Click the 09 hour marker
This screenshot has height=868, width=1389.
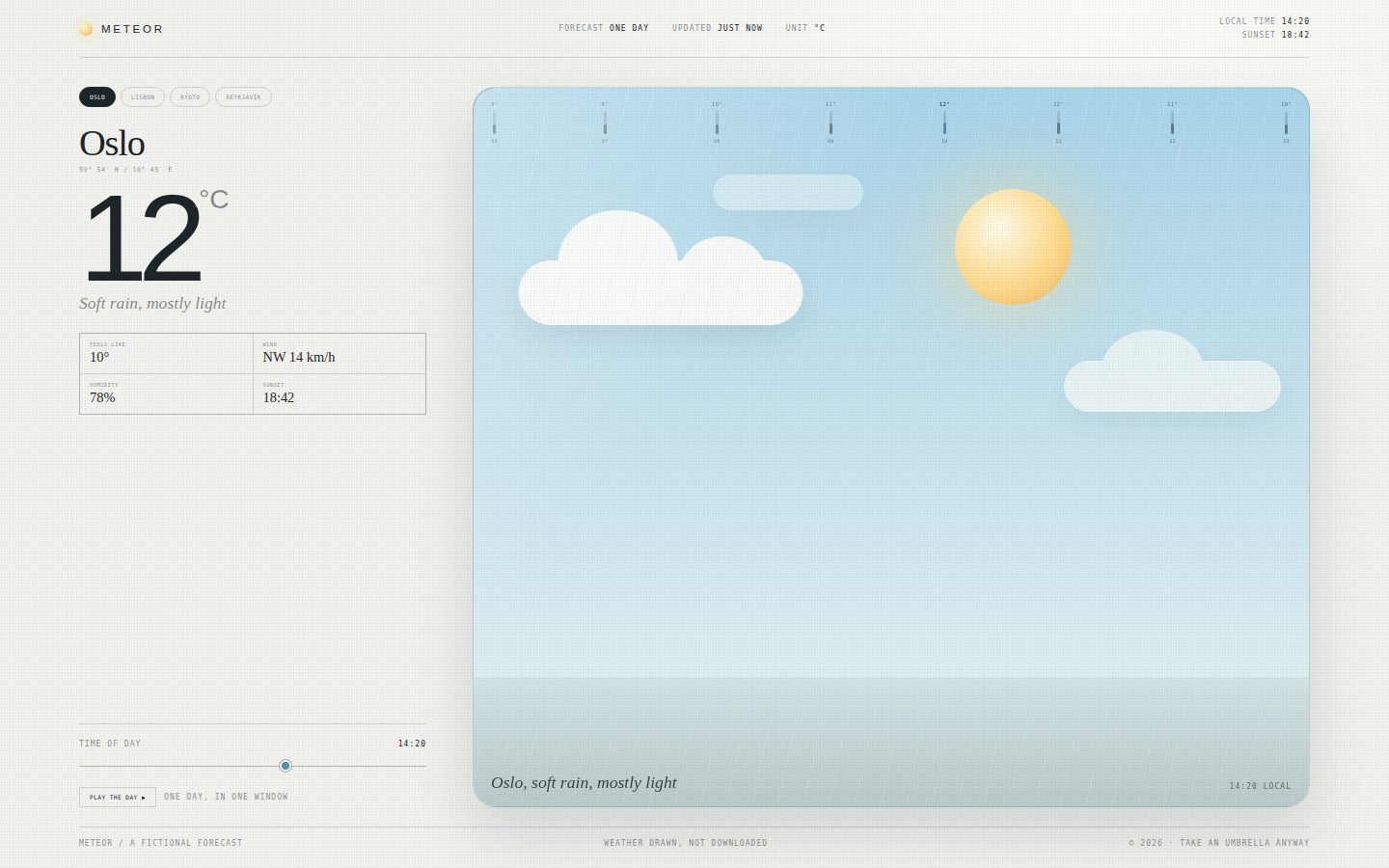click(831, 122)
